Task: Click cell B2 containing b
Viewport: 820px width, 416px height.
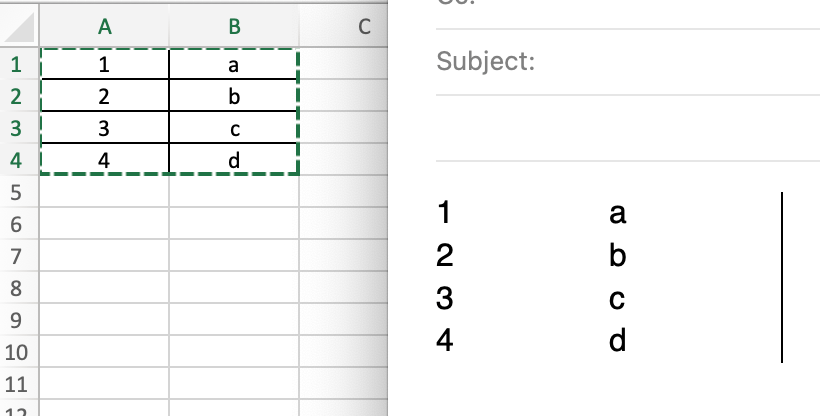Action: click(234, 96)
